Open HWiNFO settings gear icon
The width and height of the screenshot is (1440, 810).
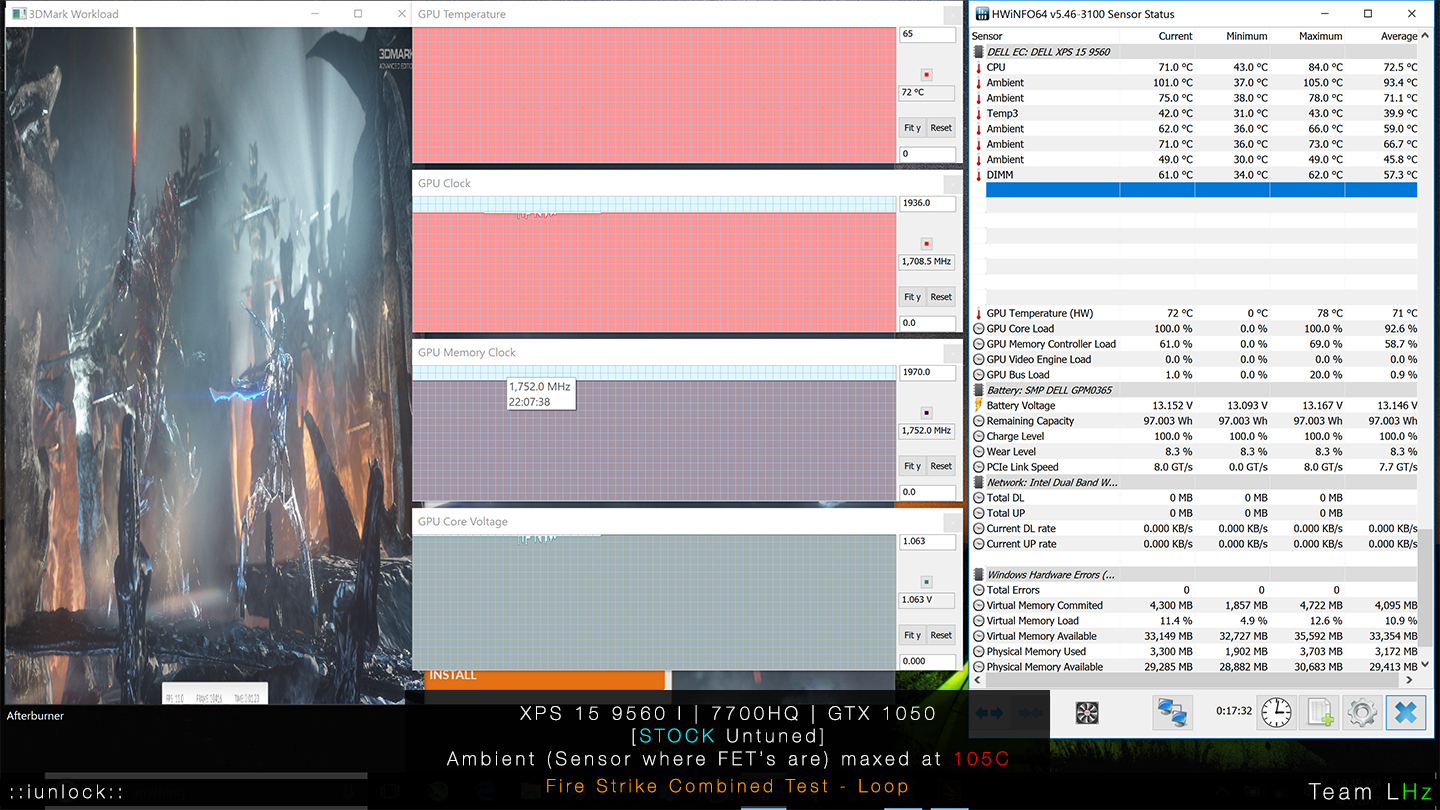coord(1361,713)
